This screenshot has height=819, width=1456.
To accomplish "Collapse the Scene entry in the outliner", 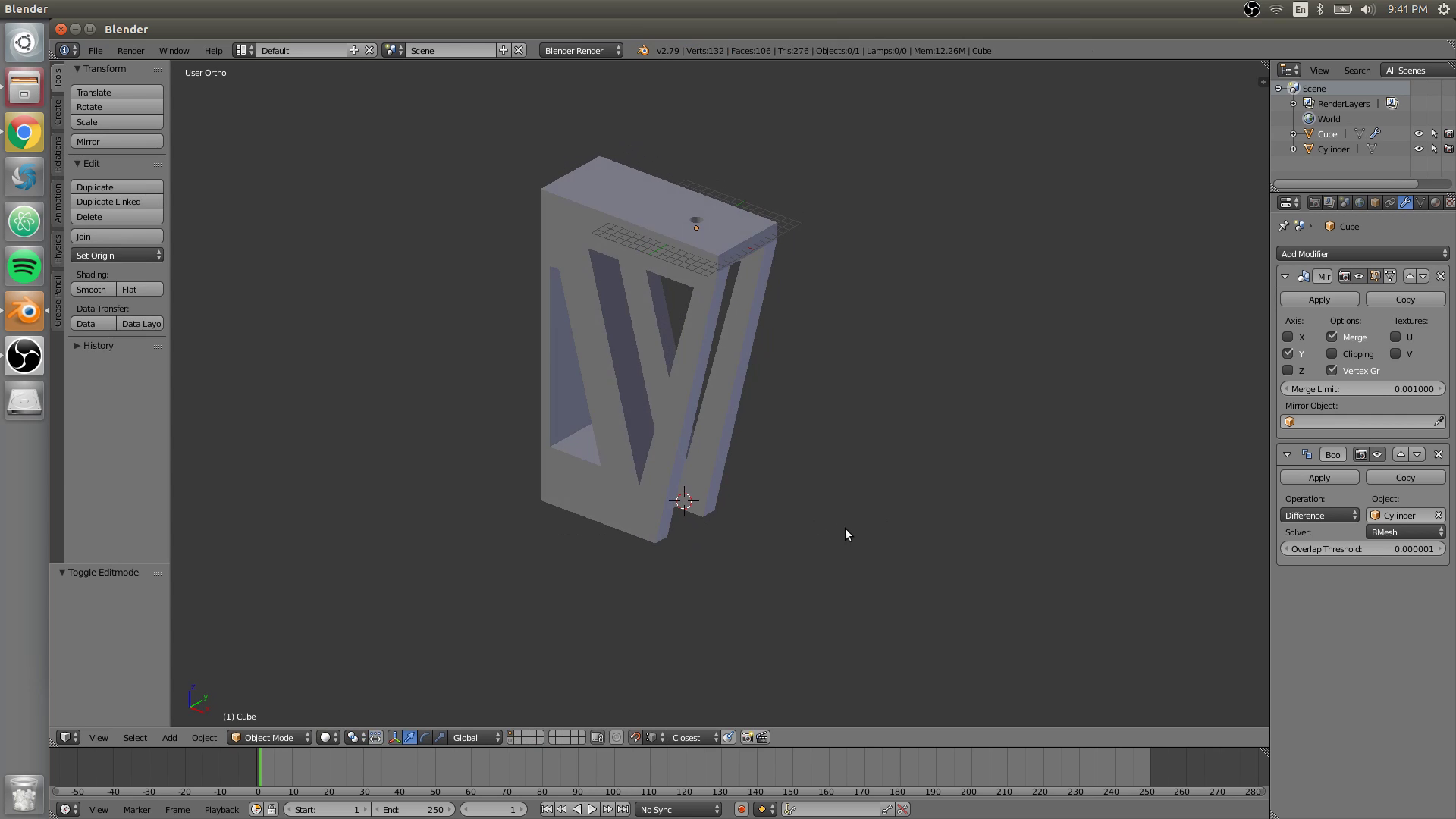I will tap(1279, 89).
